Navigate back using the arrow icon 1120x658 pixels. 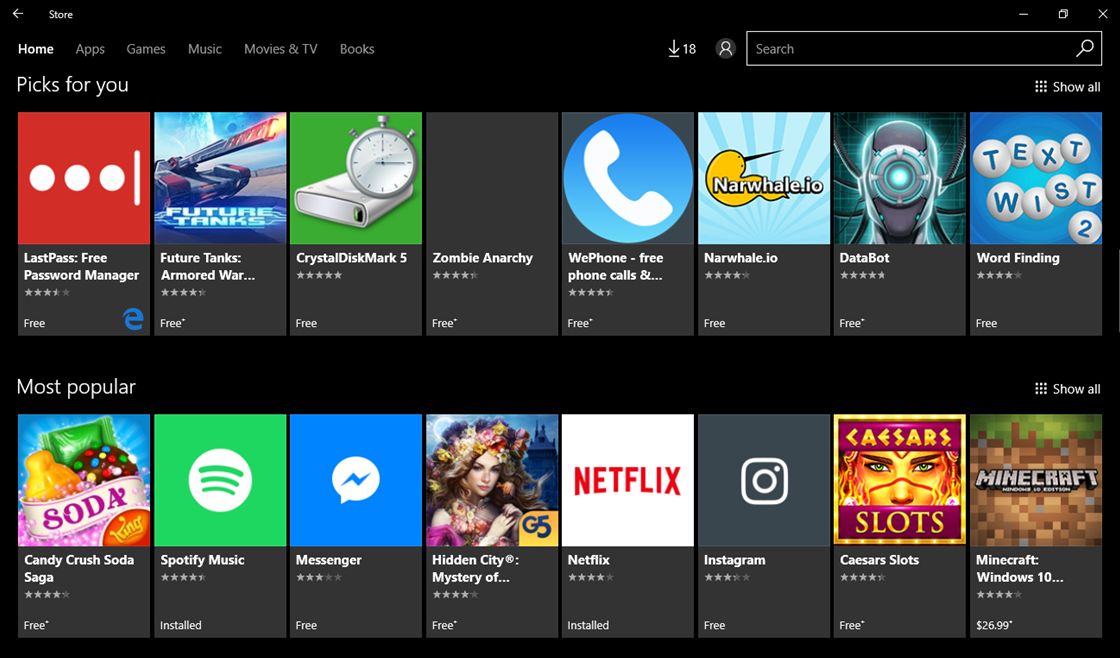(17, 14)
